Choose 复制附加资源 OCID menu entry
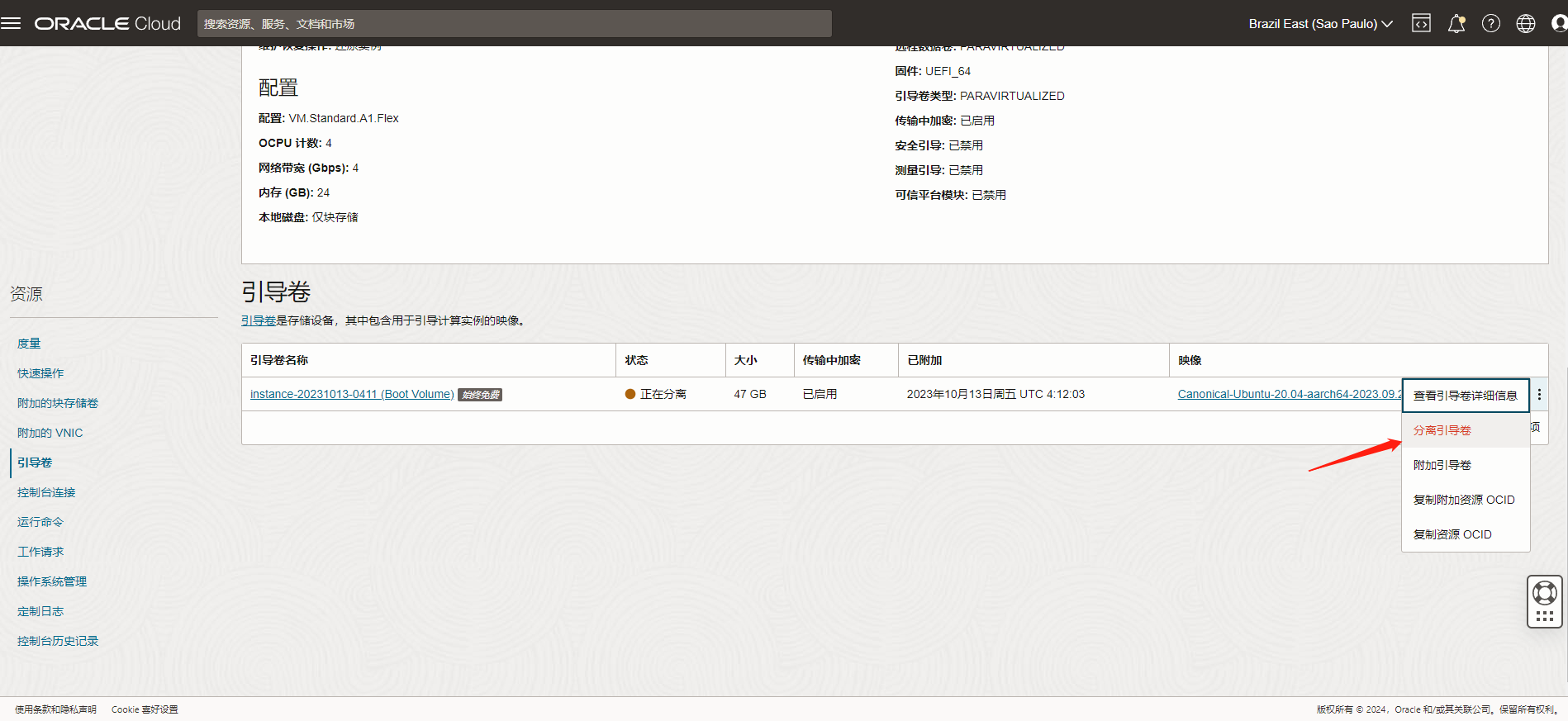This screenshot has width=1568, height=721. click(x=1463, y=500)
